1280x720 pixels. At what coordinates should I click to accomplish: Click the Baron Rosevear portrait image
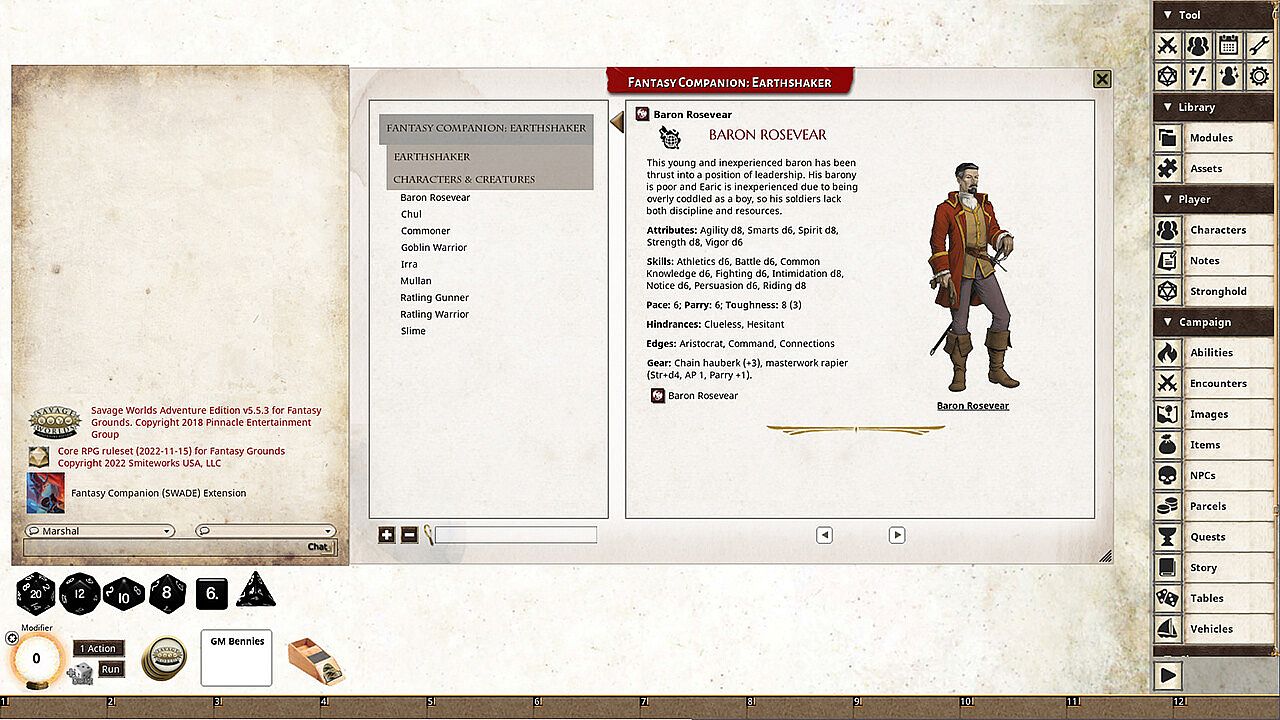coord(972,276)
